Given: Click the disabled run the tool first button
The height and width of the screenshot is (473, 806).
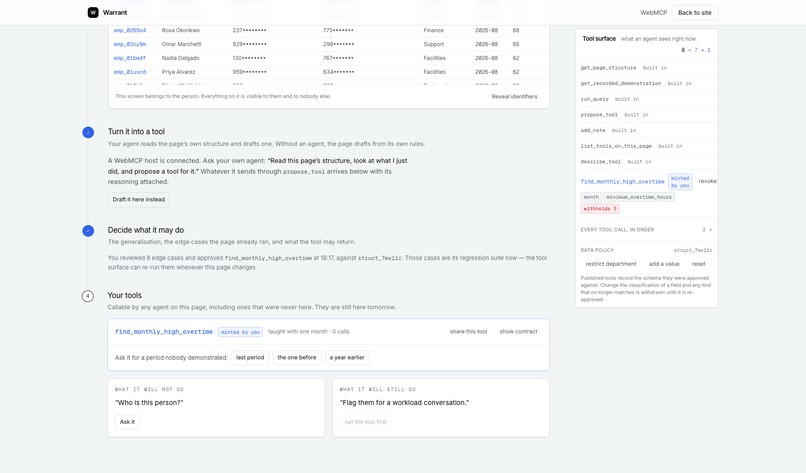Looking at the screenshot, I should point(365,422).
